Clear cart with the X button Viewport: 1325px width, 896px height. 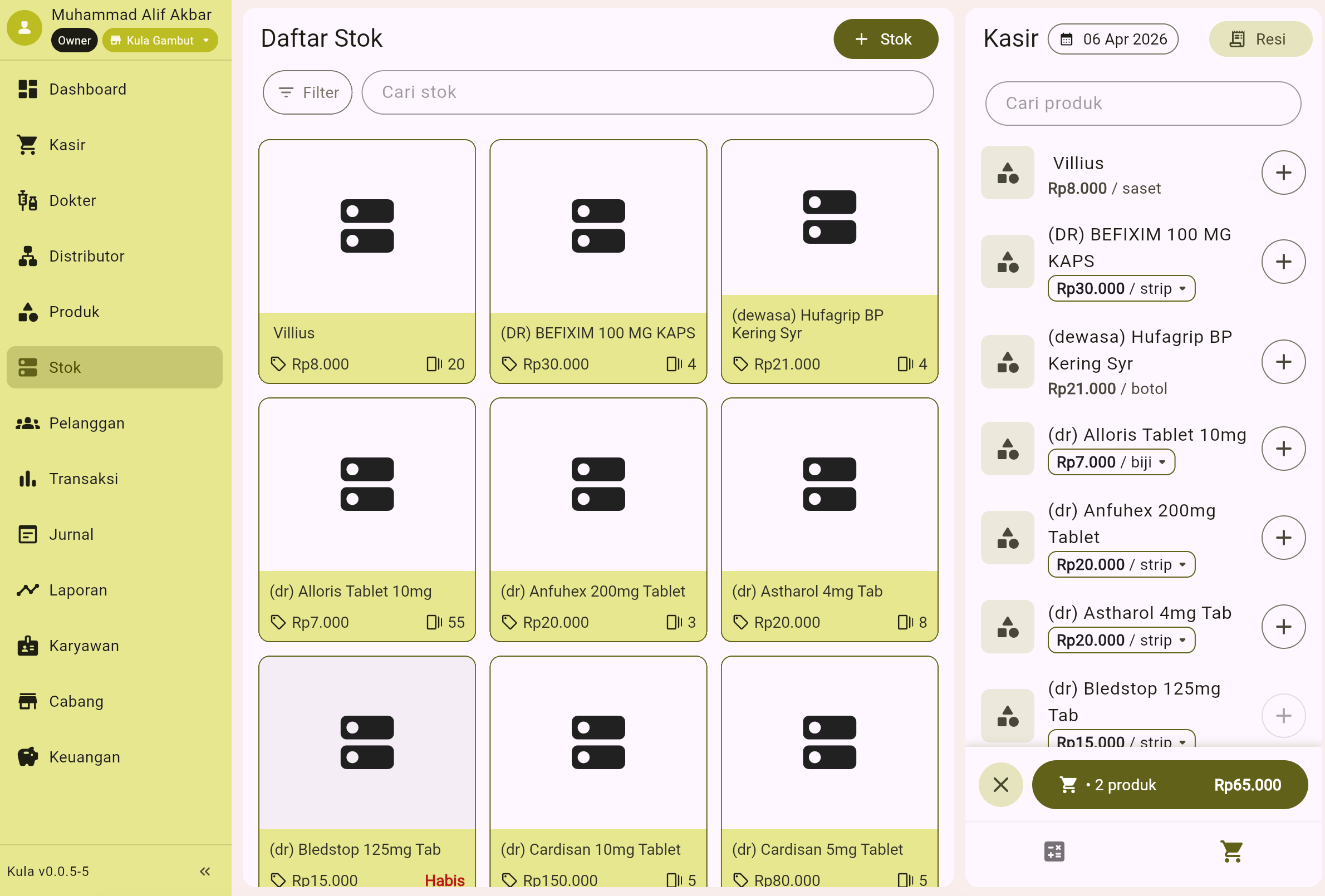pyautogui.click(x=1000, y=785)
